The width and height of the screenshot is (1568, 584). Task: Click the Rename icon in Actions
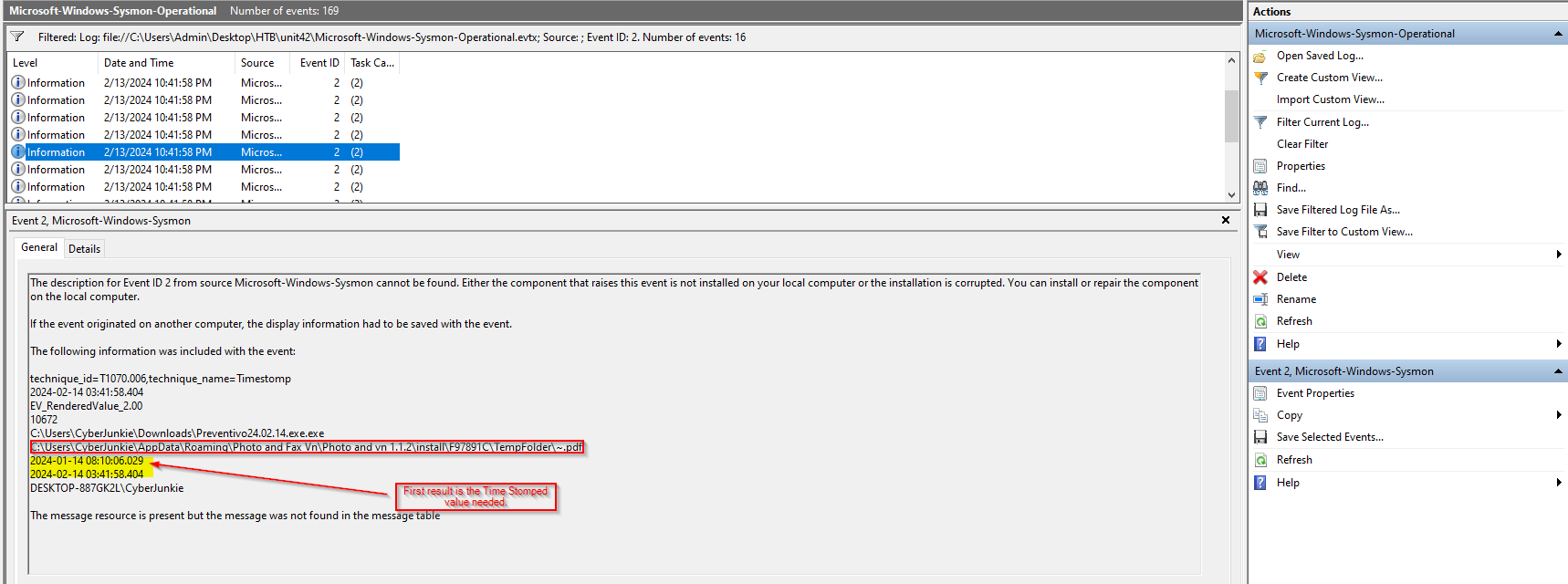(x=1260, y=299)
